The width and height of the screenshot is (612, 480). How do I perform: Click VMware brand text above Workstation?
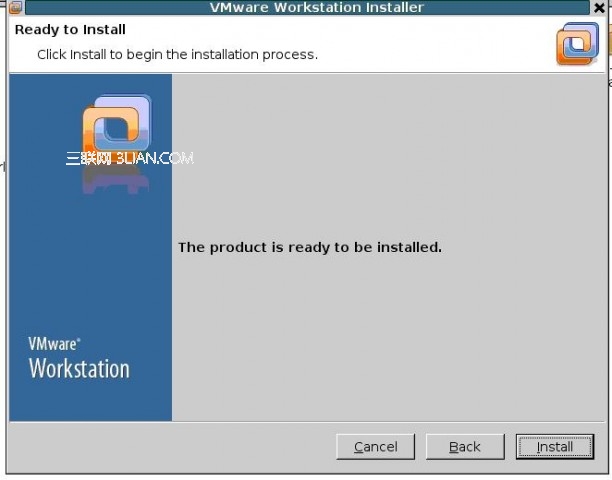pos(54,344)
